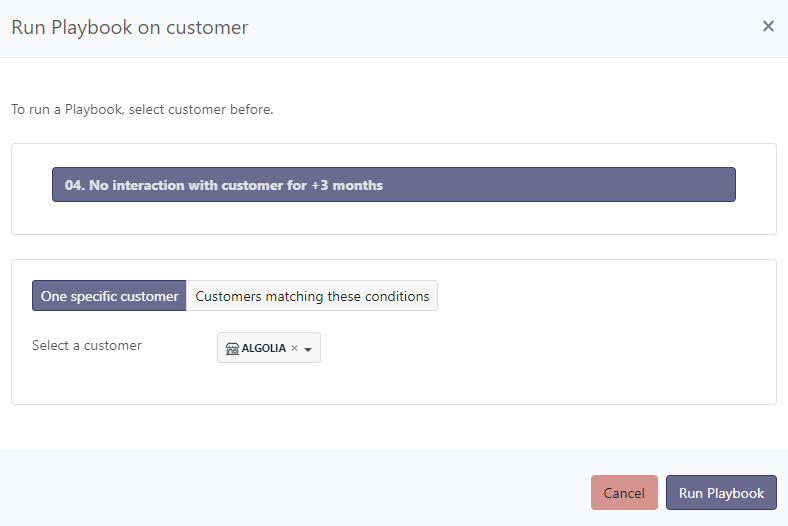Image resolution: width=788 pixels, height=526 pixels.
Task: Open the ALGOLIA customer selector box
Action: (x=268, y=348)
